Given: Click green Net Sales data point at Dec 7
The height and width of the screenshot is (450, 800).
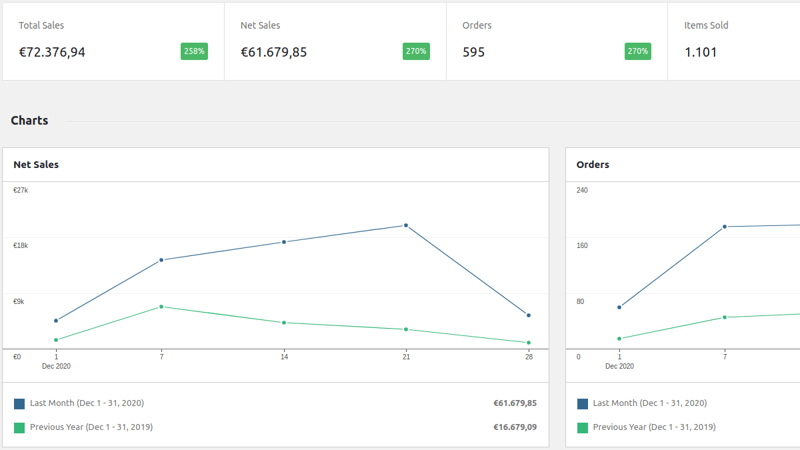Looking at the screenshot, I should 161,307.
